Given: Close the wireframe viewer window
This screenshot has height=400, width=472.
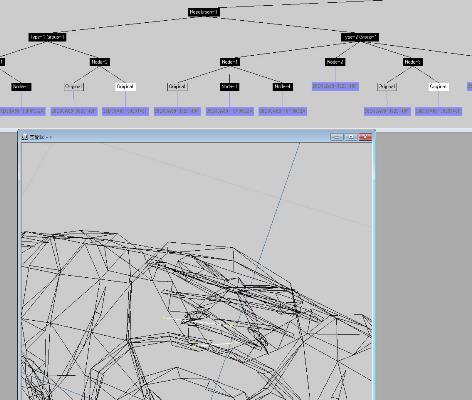Looking at the screenshot, I should pos(365,137).
